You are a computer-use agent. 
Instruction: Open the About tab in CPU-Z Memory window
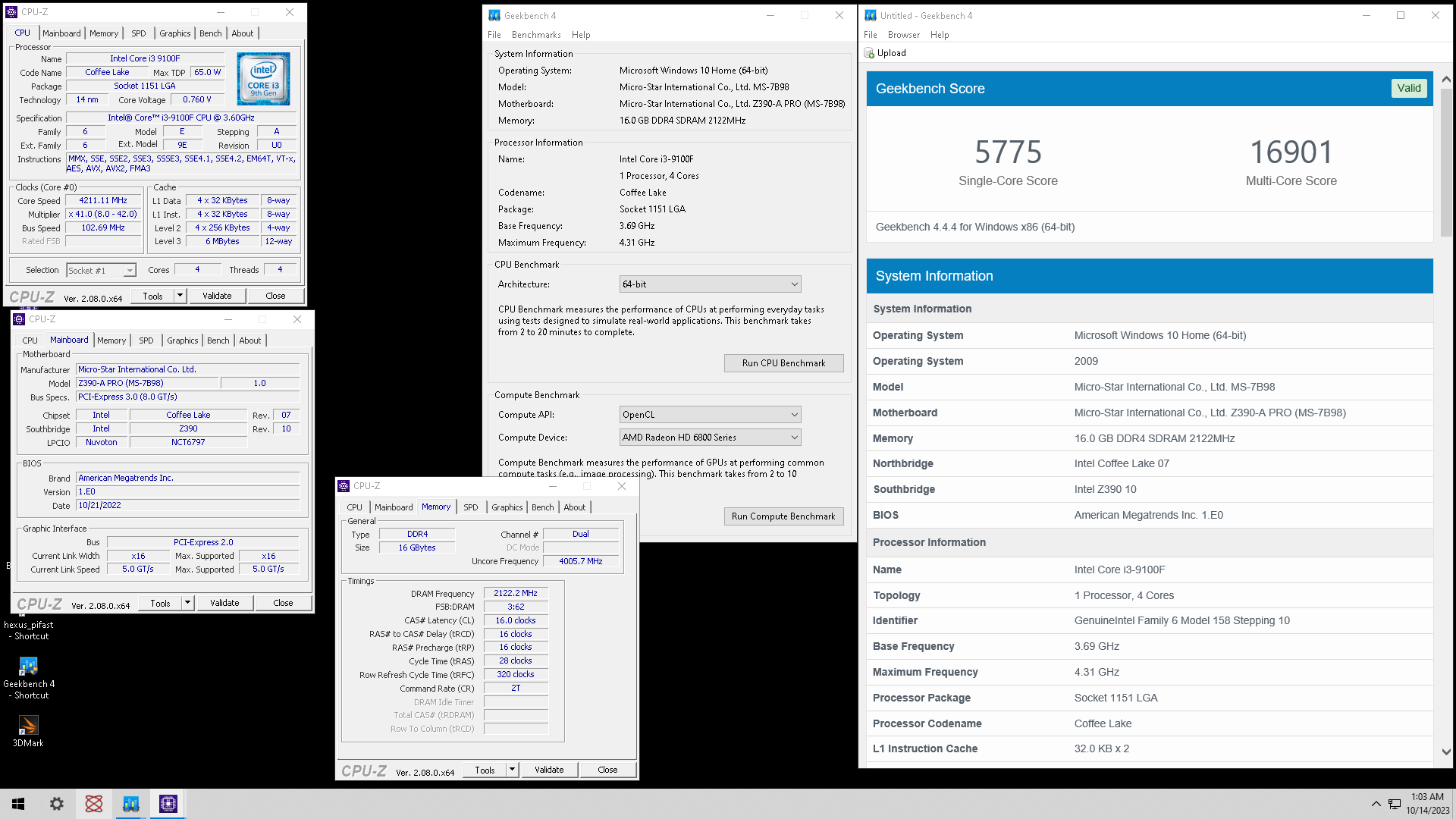[x=575, y=507]
